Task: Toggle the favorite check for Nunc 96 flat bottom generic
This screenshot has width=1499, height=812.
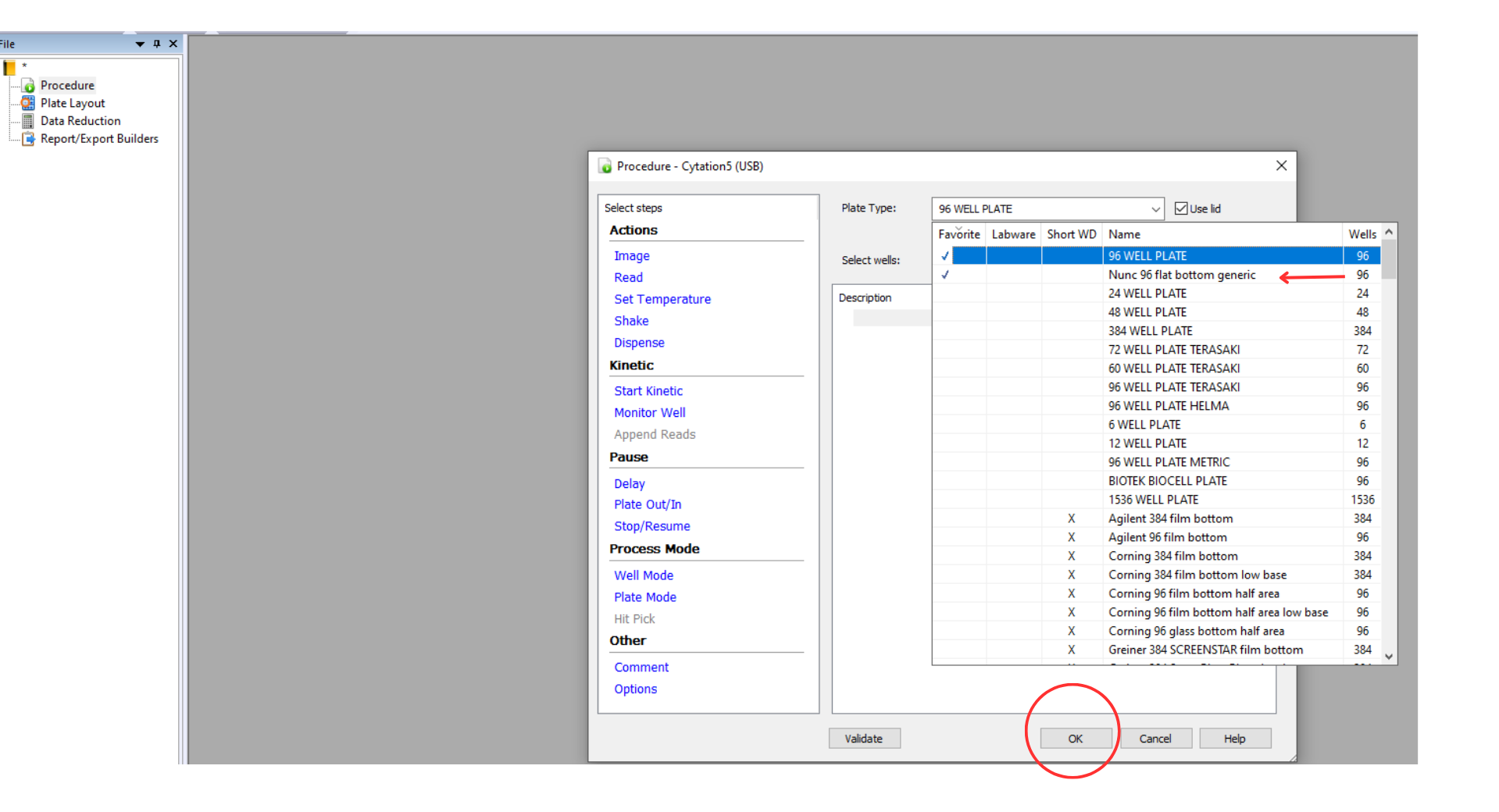Action: click(x=945, y=275)
